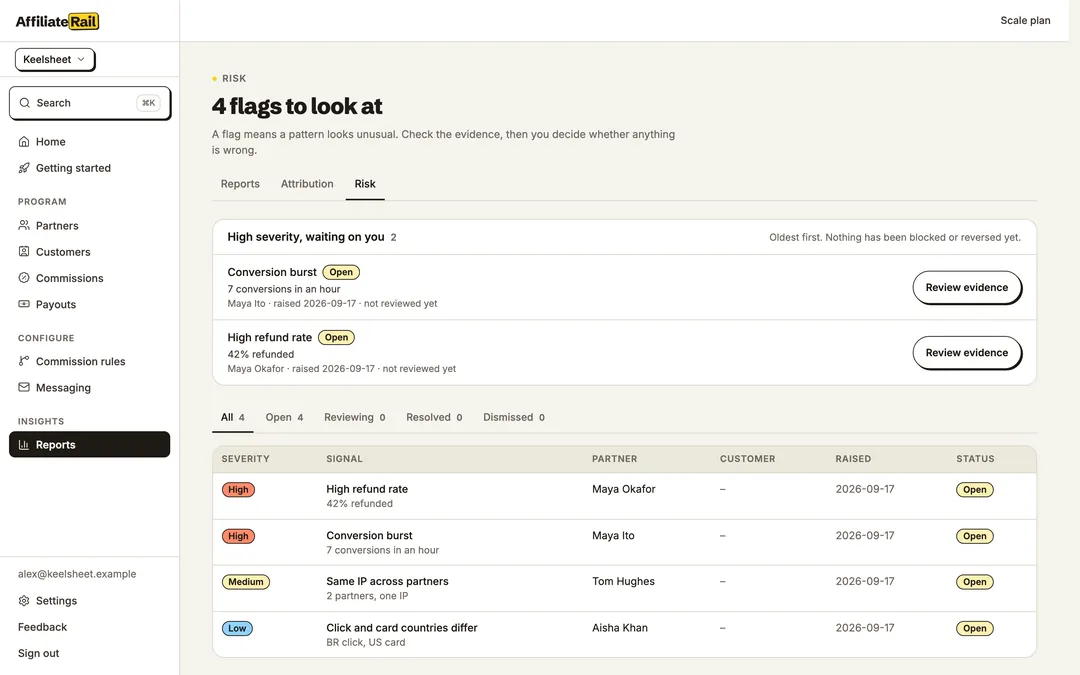Switch to the Attribution tab
Screen dimensions: 1080x675
pos(307,184)
